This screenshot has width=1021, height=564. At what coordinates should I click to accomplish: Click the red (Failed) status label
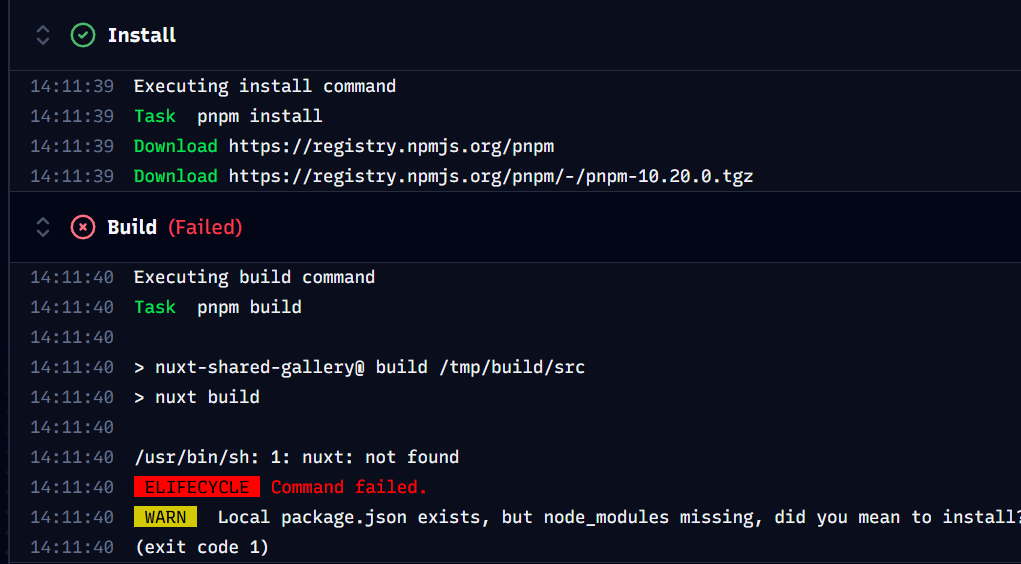(204, 227)
